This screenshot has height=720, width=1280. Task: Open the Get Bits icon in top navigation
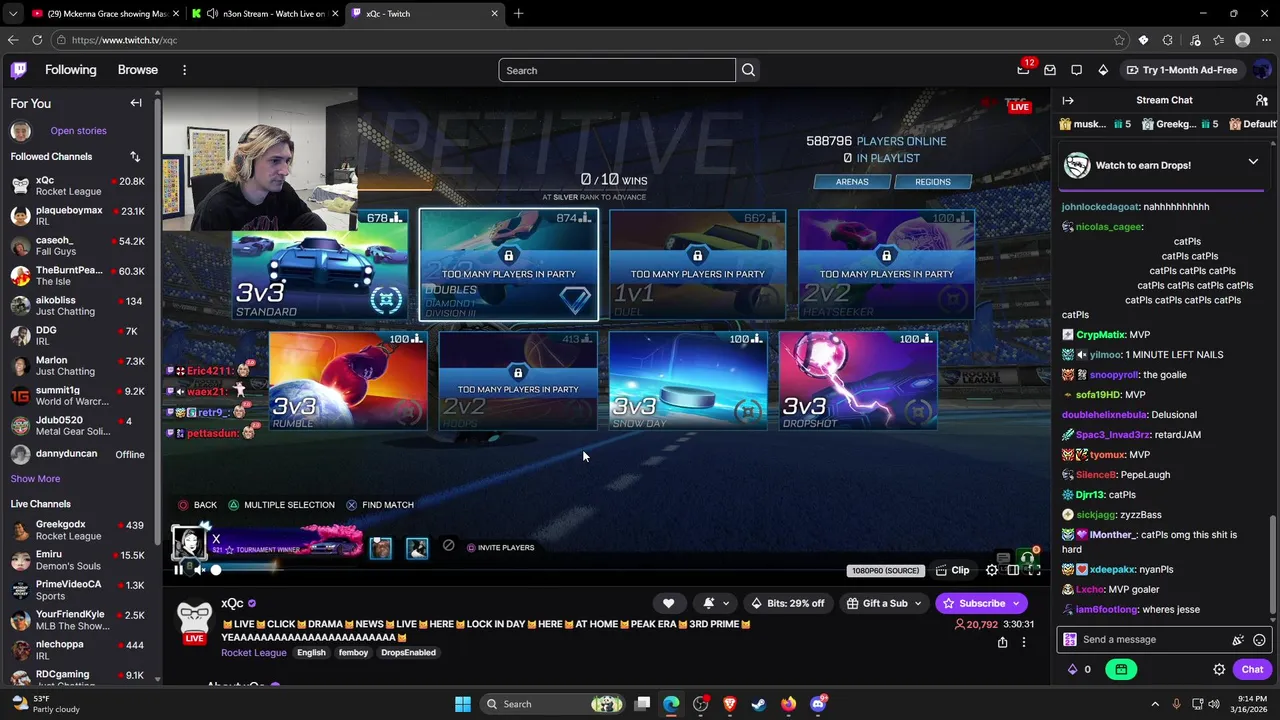[x=1103, y=70]
